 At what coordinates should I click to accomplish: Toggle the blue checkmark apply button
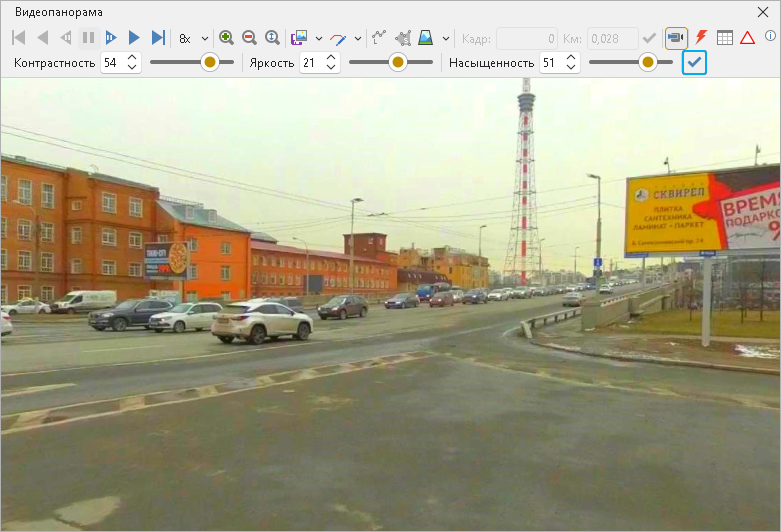[694, 62]
